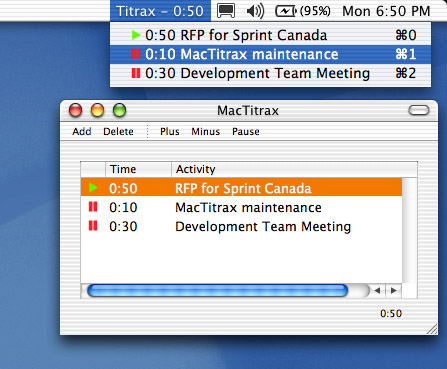Click green play icon in RFP table row
Viewport: 447px width, 369px height.
[x=93, y=188]
